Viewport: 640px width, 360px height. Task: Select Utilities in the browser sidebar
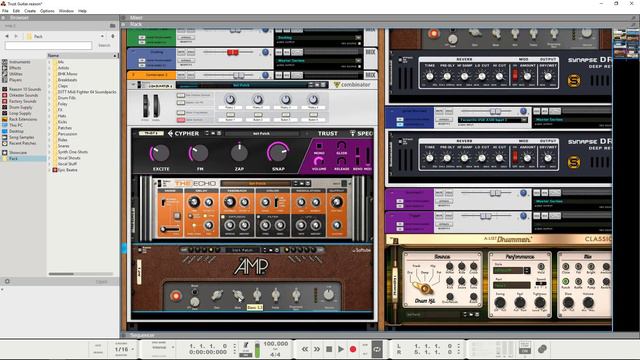(16, 74)
